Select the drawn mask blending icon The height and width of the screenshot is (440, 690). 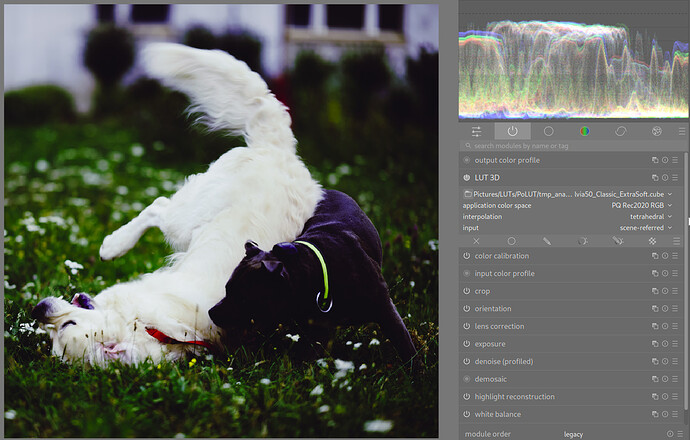(547, 241)
